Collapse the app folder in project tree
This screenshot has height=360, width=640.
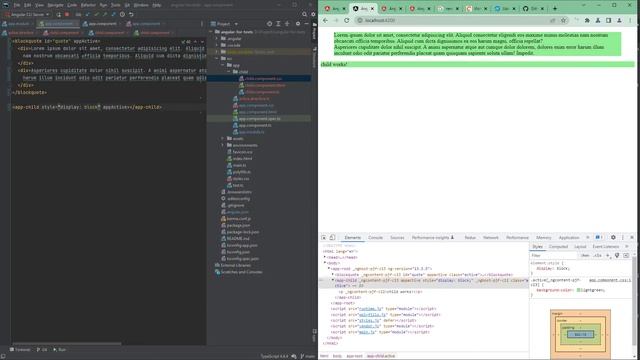coord(223,65)
